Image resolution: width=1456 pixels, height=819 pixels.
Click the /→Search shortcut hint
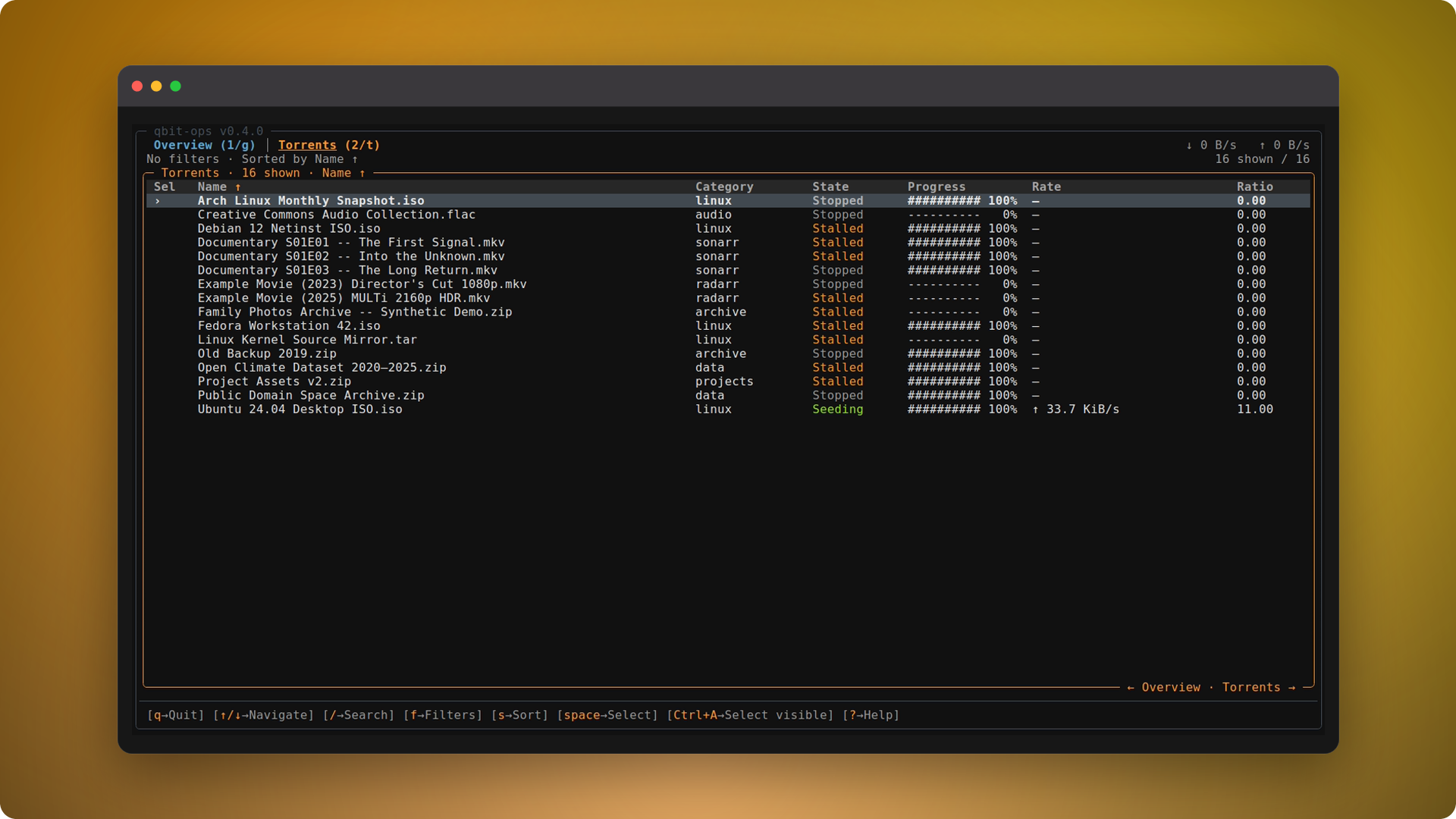(x=359, y=715)
